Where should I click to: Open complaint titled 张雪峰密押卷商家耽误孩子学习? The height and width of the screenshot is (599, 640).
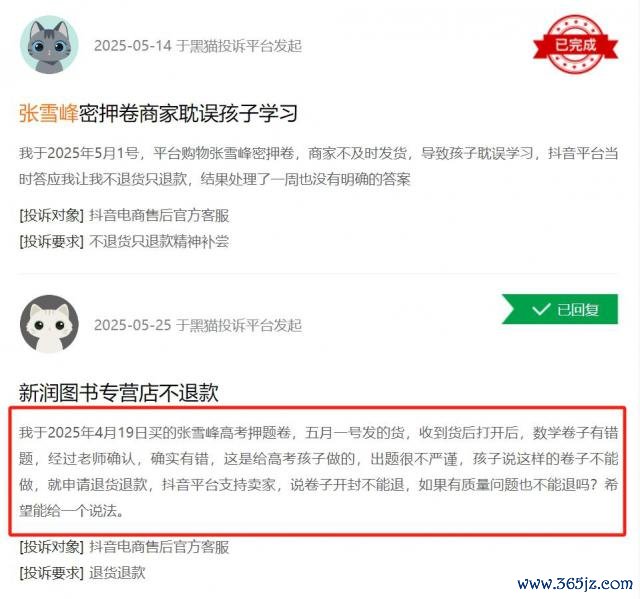coord(158,113)
